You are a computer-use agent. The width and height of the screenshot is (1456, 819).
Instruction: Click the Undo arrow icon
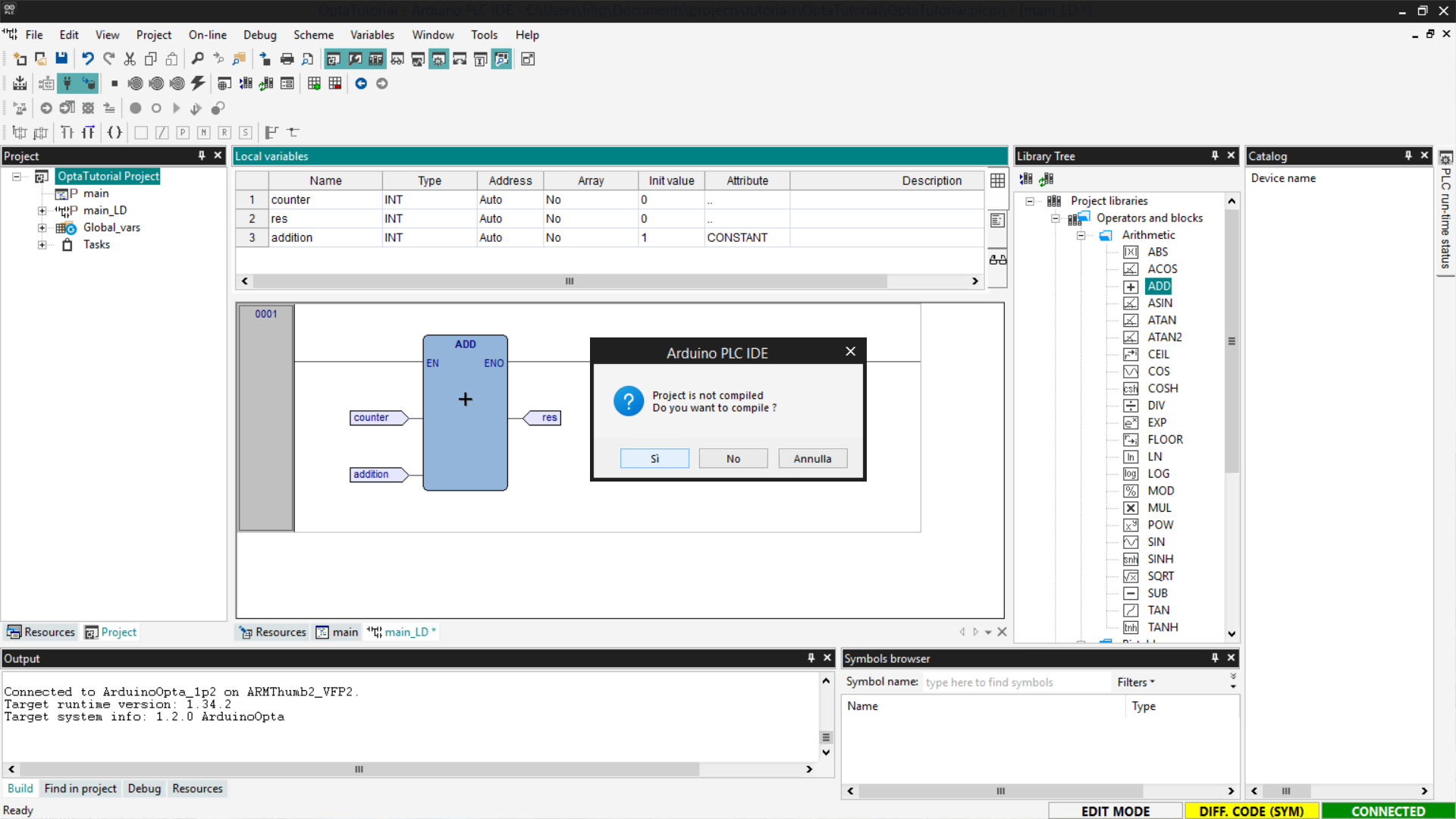pyautogui.click(x=88, y=59)
